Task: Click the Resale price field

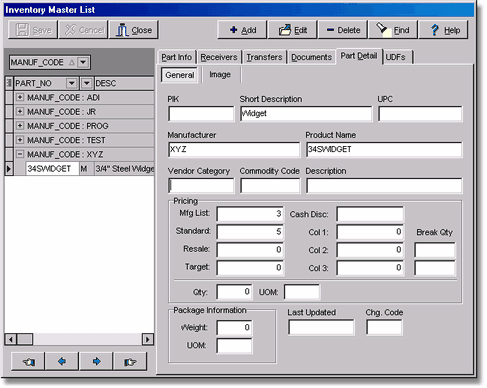Action: tap(250, 250)
